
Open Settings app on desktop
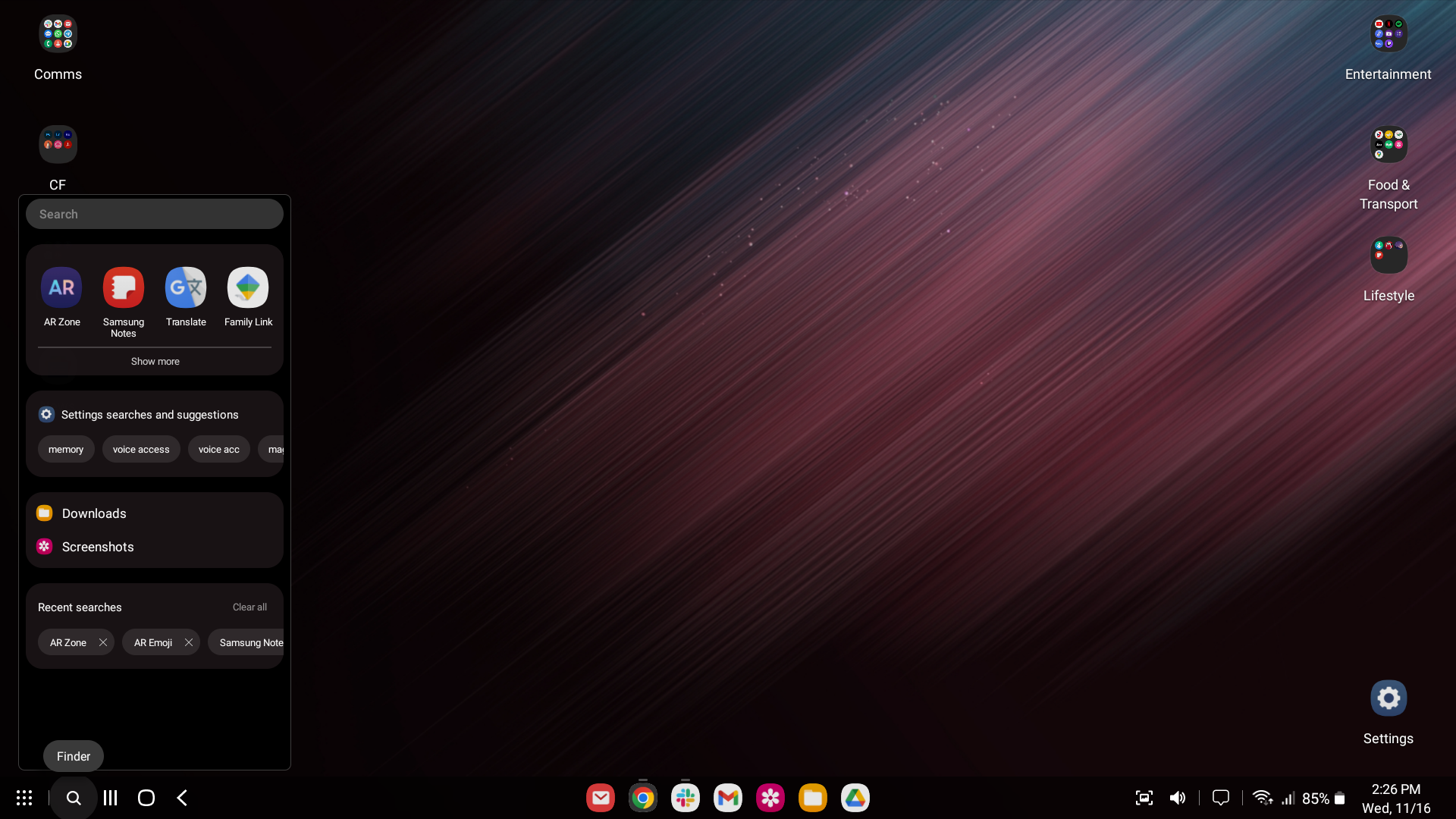point(1389,697)
